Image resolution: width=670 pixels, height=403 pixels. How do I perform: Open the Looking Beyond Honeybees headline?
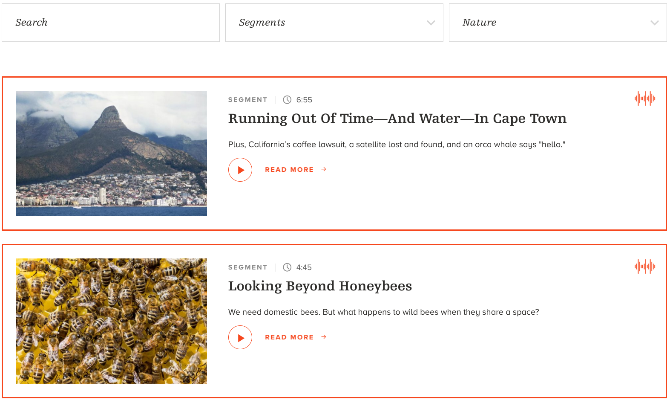[x=320, y=286]
